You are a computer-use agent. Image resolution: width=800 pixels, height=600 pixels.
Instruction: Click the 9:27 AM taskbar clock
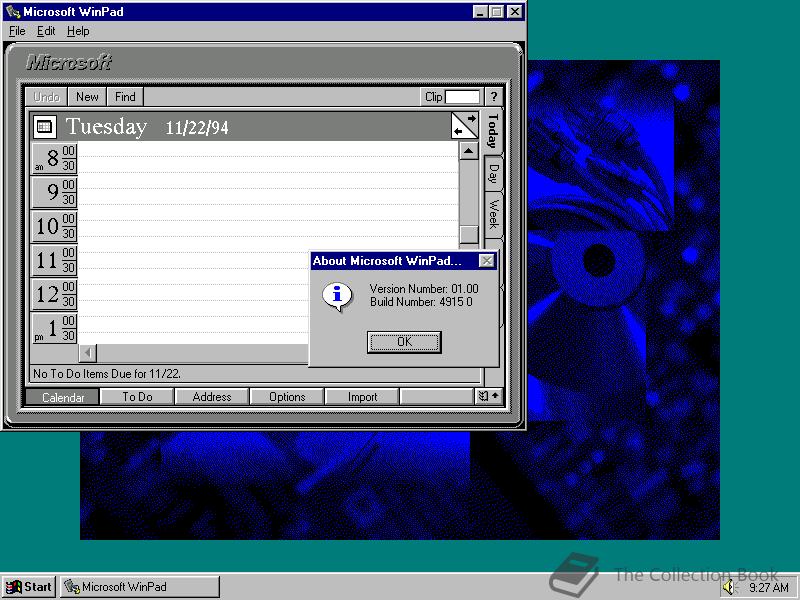(769, 588)
